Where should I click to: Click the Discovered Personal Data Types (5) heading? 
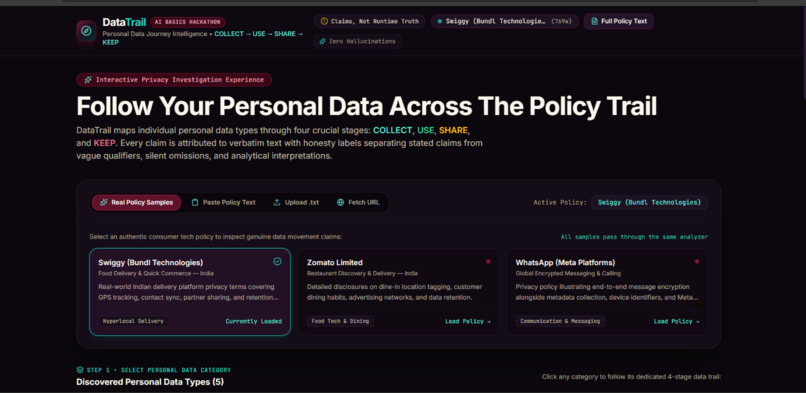(150, 382)
